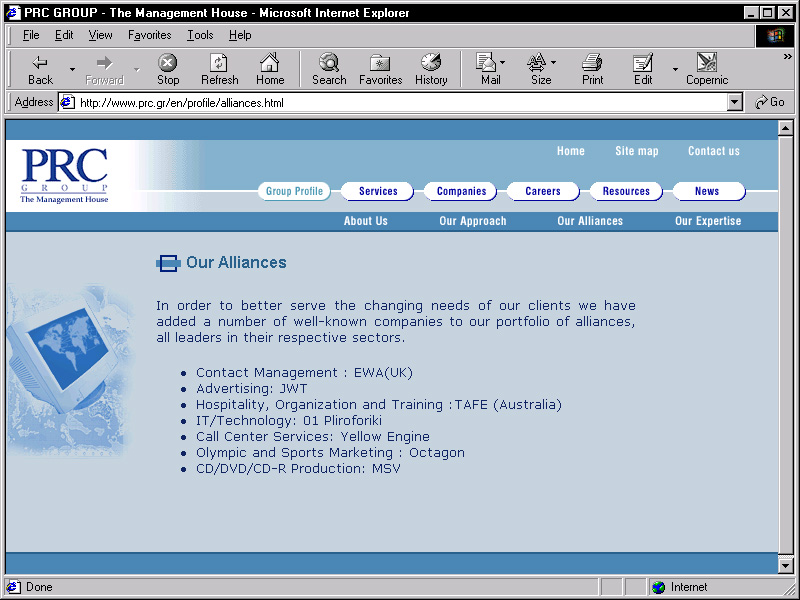800x600 pixels.
Task: Click the Go button beside the address bar
Action: pos(770,102)
